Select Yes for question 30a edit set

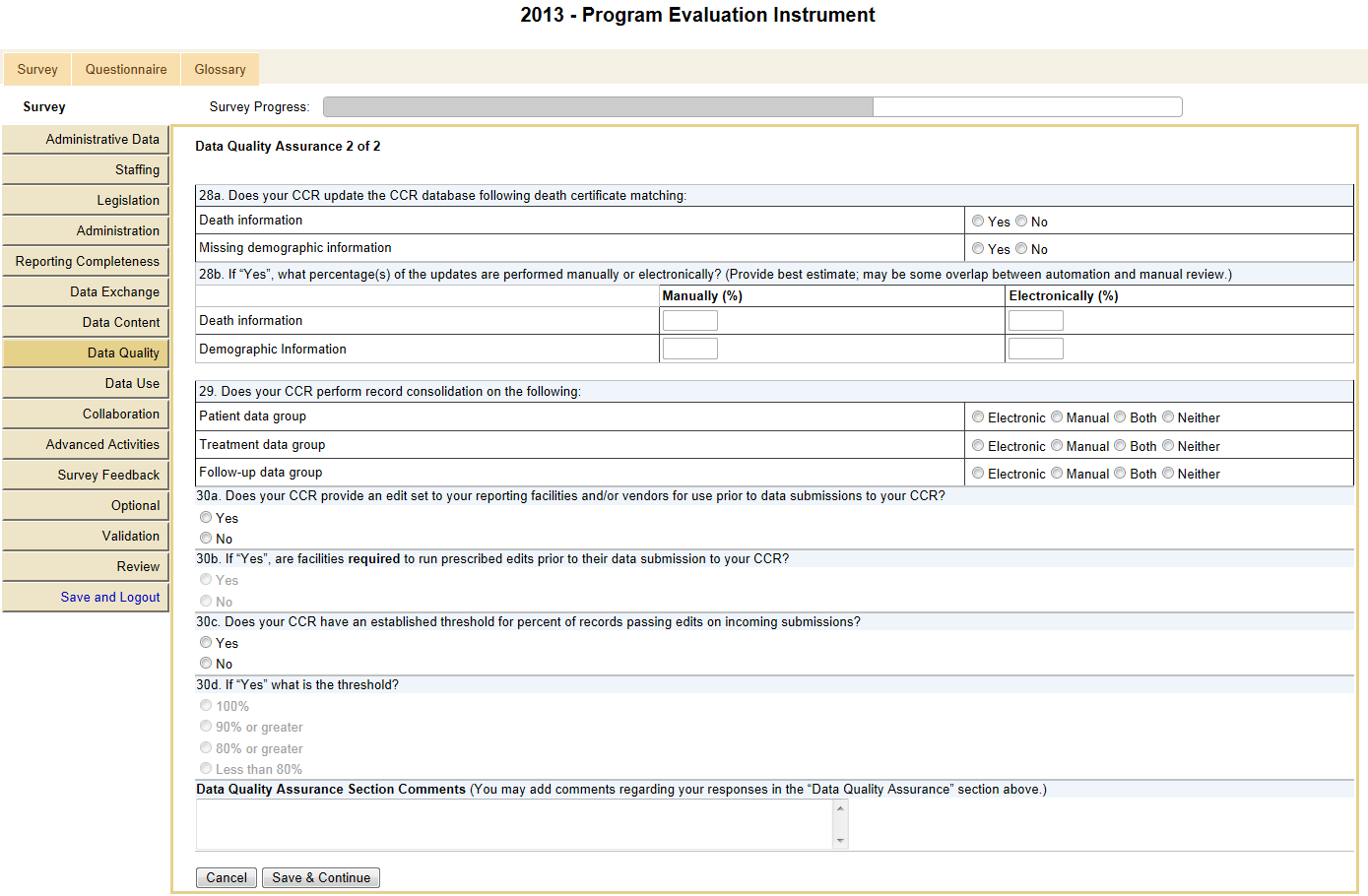coord(206,518)
